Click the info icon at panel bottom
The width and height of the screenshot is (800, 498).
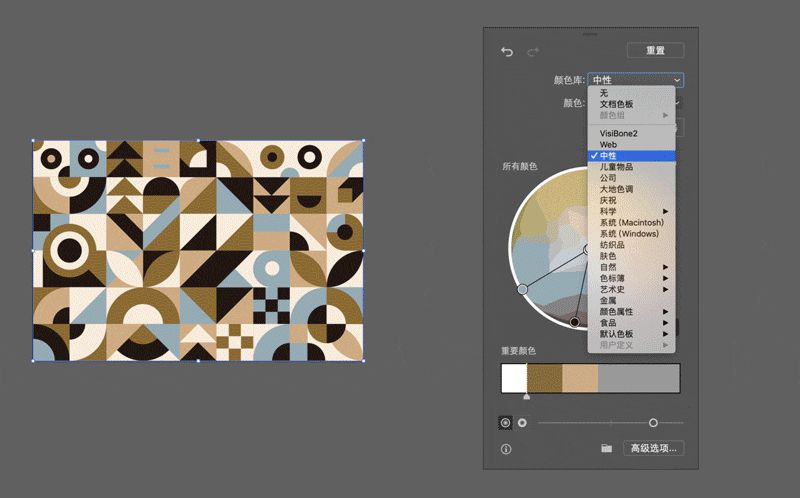(506, 449)
